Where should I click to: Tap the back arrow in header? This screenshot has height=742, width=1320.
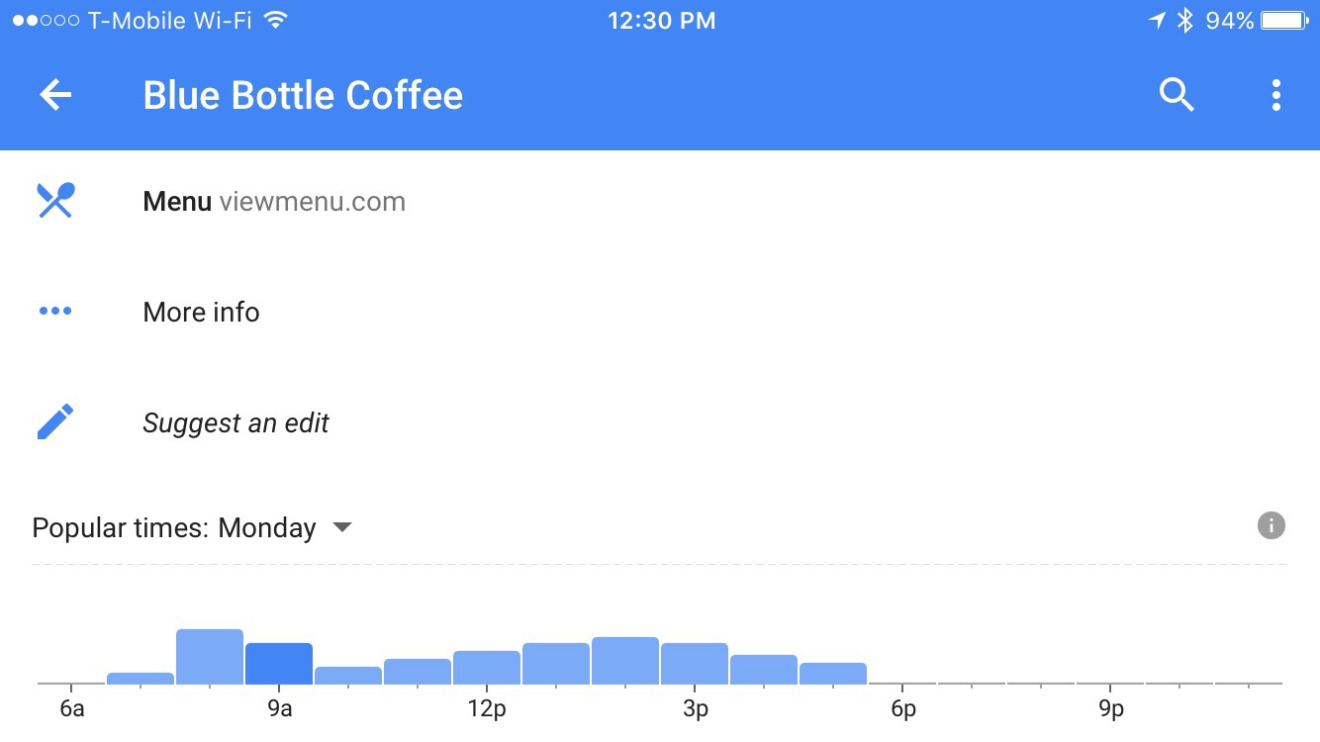pos(56,96)
